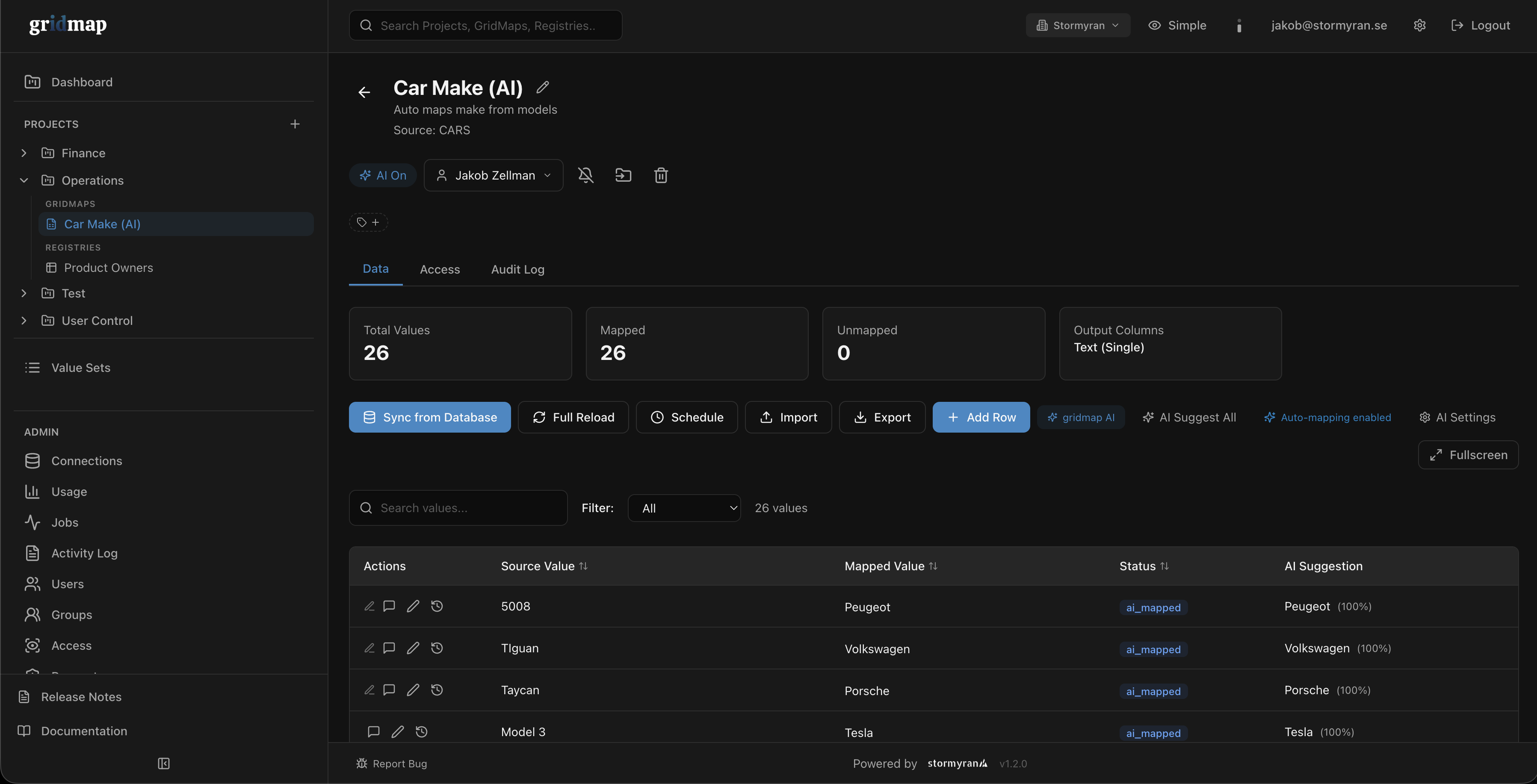Edit the Car Make (AI) title pencil icon
This screenshot has width=1537, height=784.
(542, 88)
